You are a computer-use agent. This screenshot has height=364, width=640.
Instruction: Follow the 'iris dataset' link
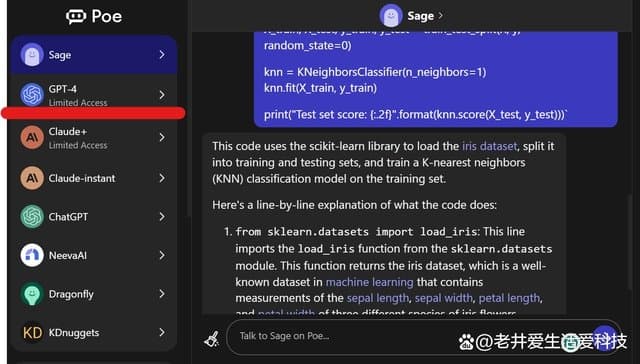(x=489, y=146)
